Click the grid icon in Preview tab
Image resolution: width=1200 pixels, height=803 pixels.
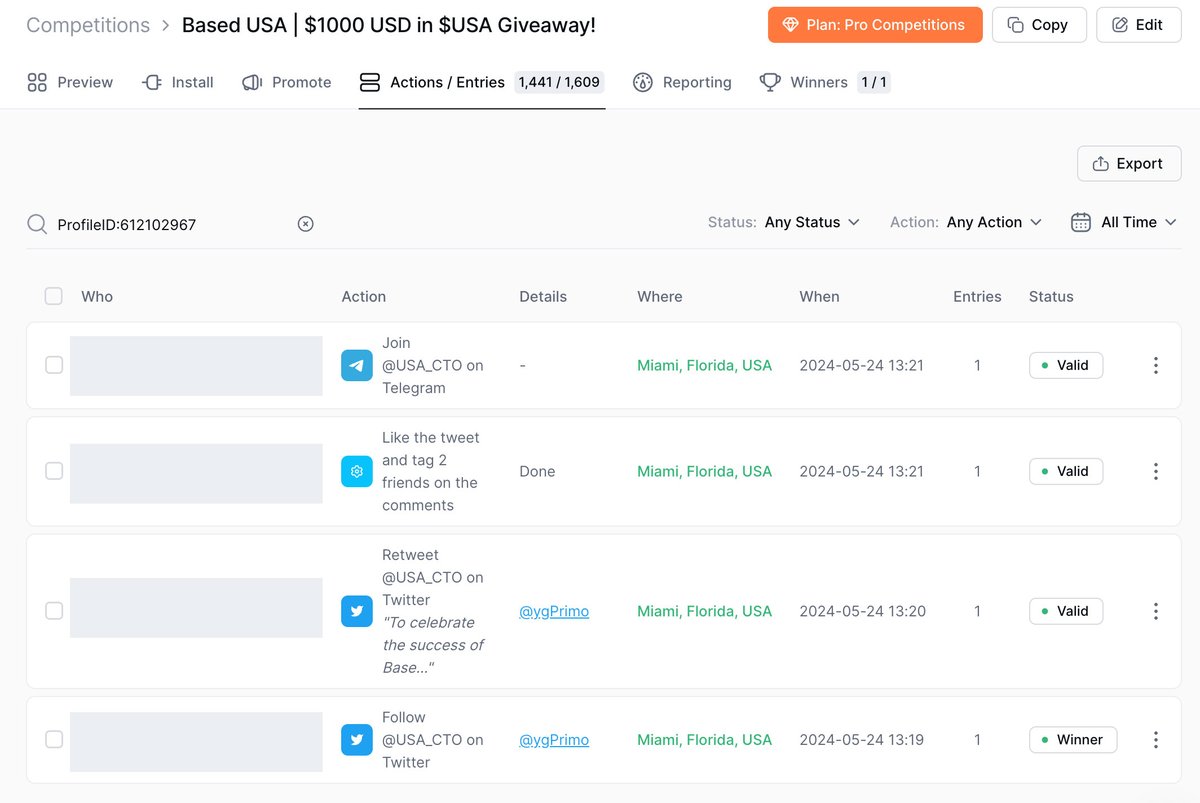pyautogui.click(x=37, y=82)
